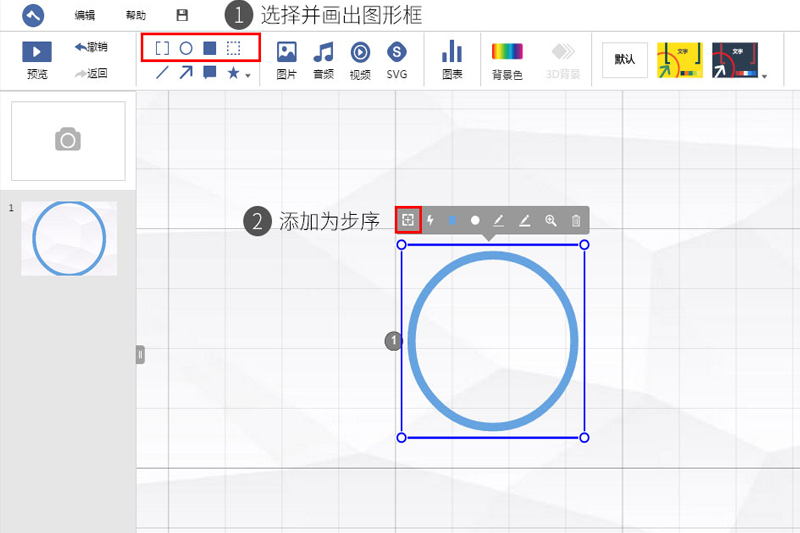Apply the dark navy theme thumbnail
Image resolution: width=800 pixels, height=533 pixels.
click(x=735, y=60)
